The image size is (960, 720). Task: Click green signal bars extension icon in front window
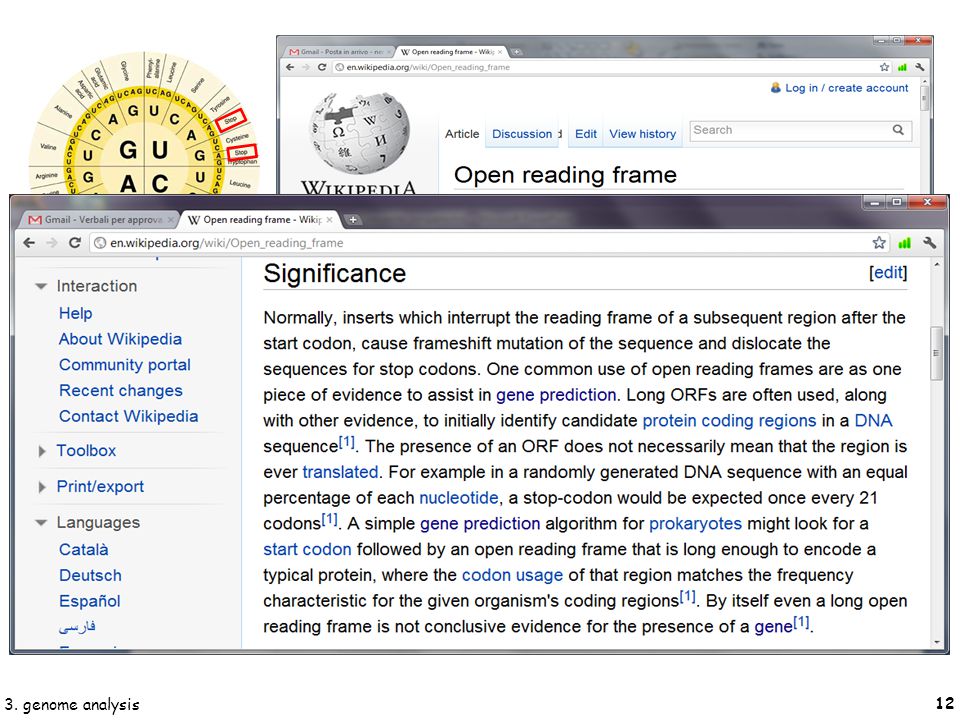904,243
